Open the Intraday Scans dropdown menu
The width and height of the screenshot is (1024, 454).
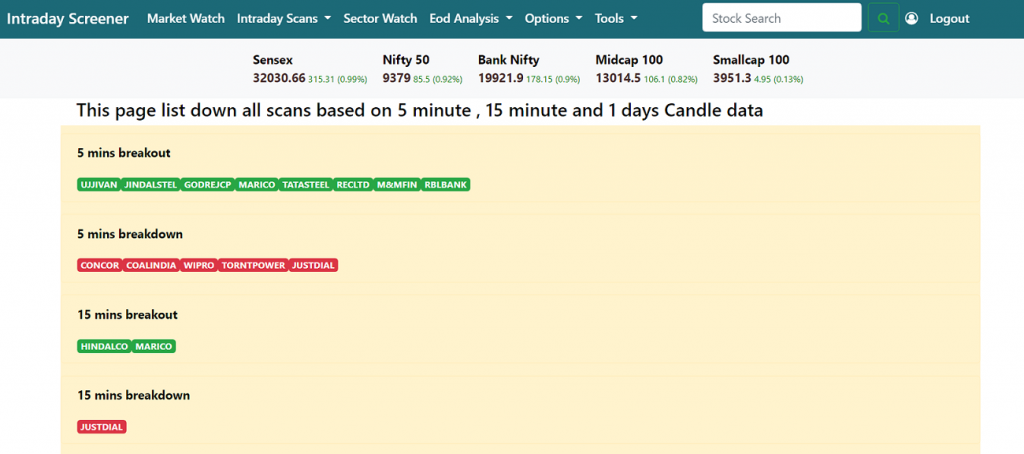(x=284, y=18)
